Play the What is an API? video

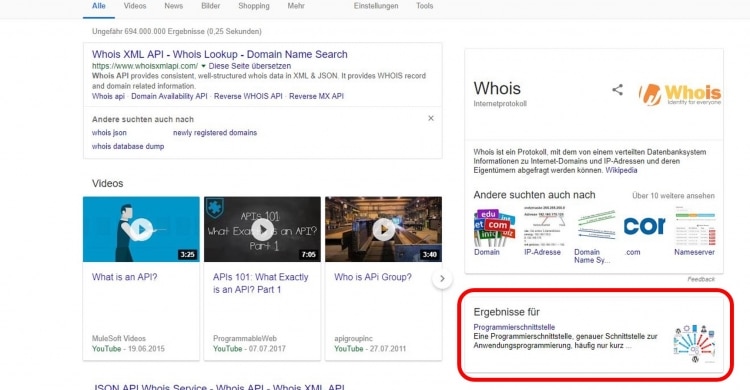(x=141, y=229)
